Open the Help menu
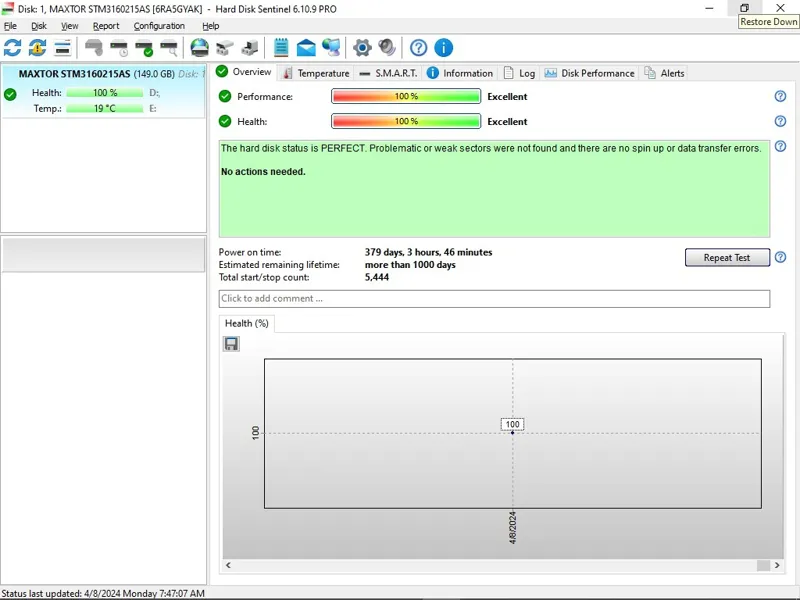 [x=211, y=26]
